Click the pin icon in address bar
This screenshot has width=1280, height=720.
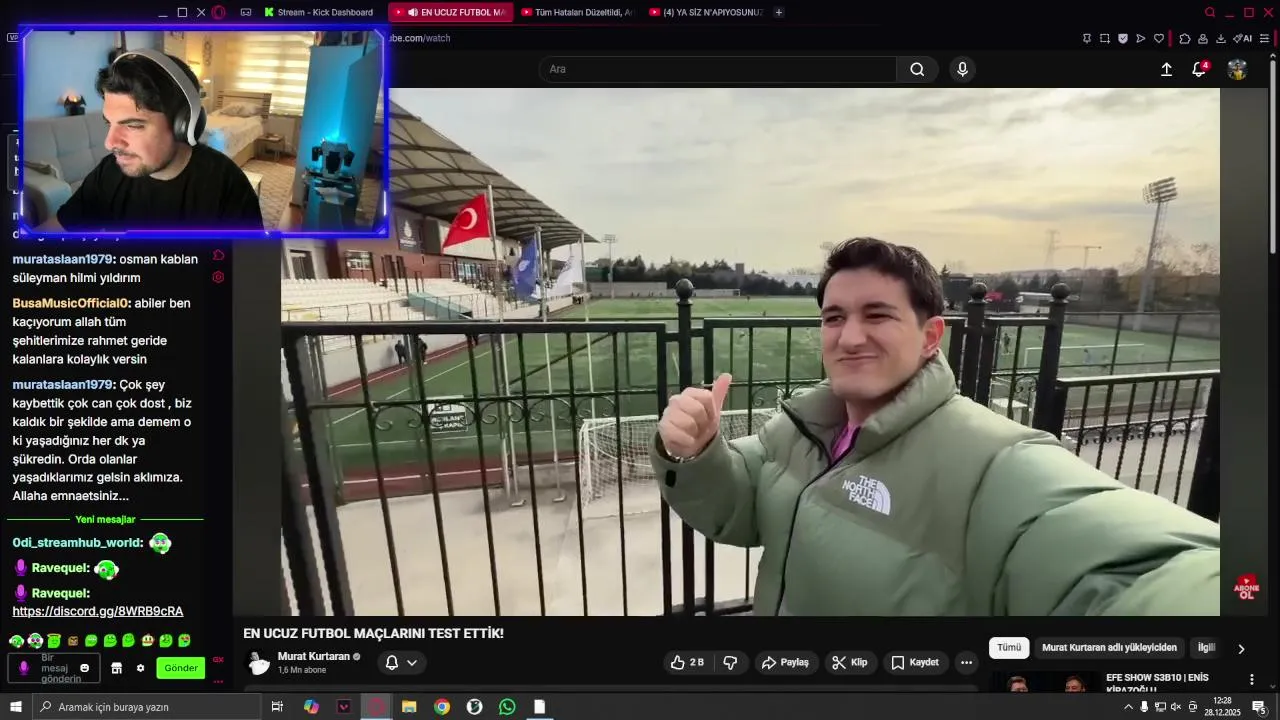coord(1087,38)
